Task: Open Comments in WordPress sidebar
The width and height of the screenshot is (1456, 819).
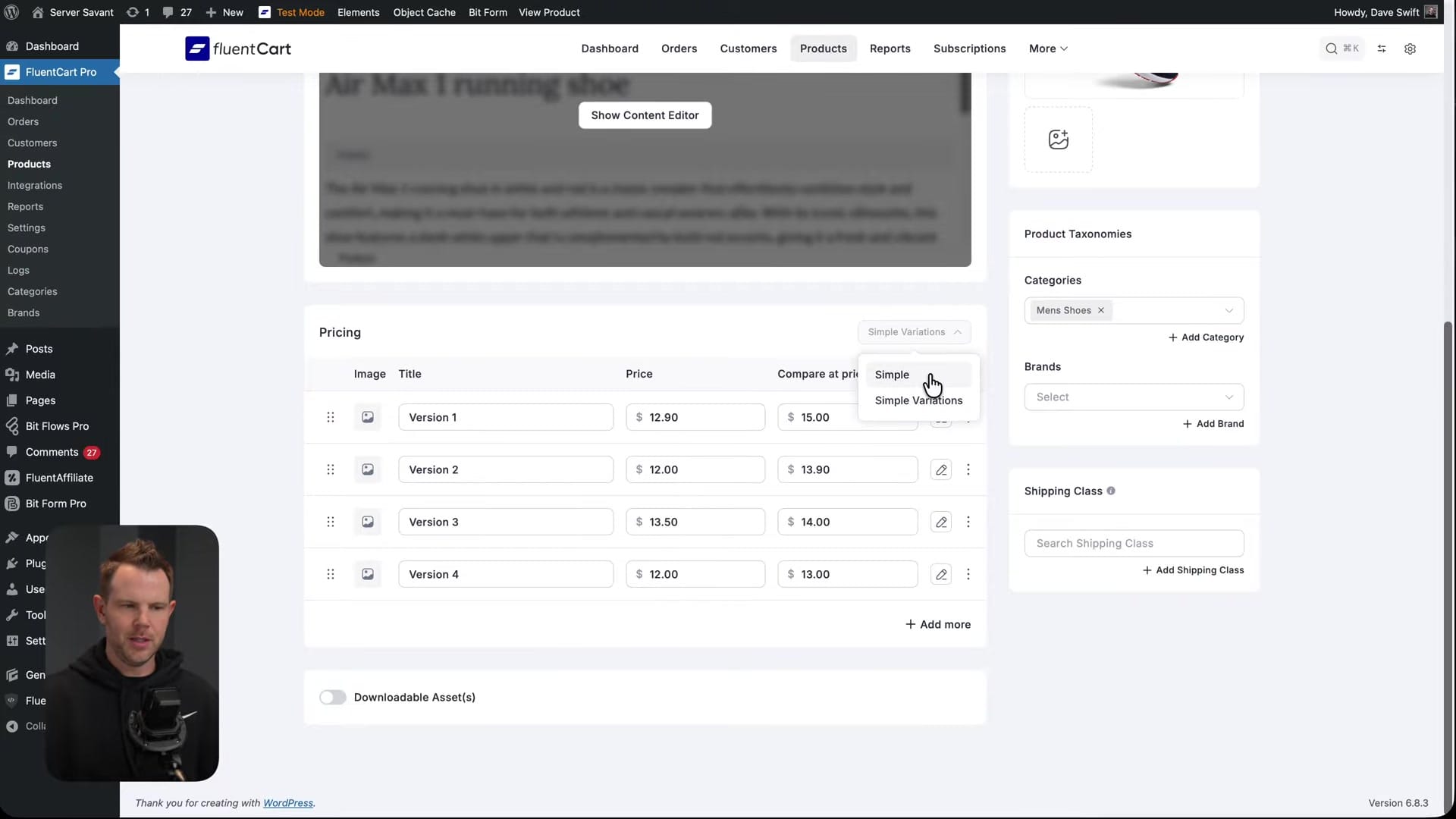Action: 52,452
